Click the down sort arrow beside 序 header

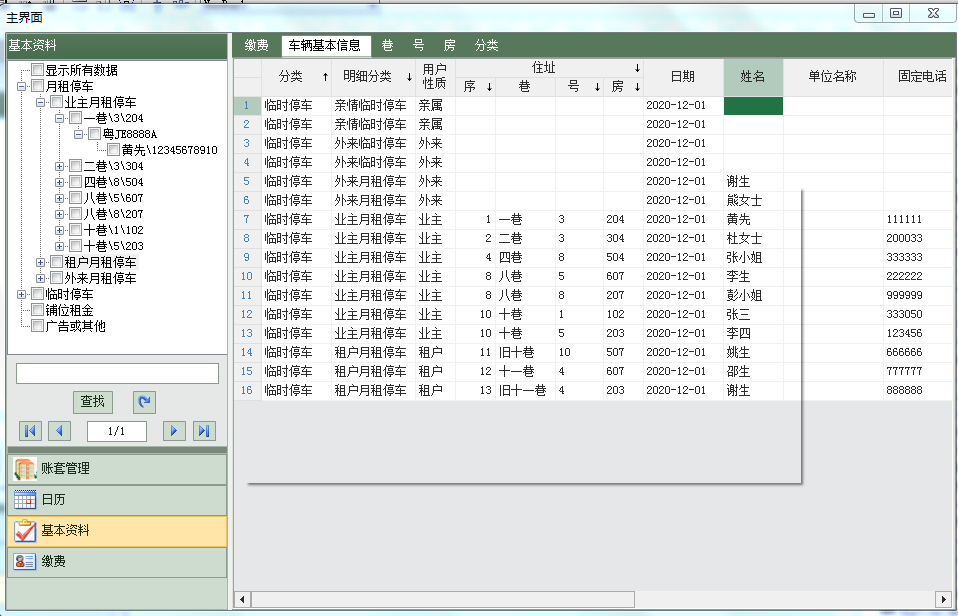(489, 87)
